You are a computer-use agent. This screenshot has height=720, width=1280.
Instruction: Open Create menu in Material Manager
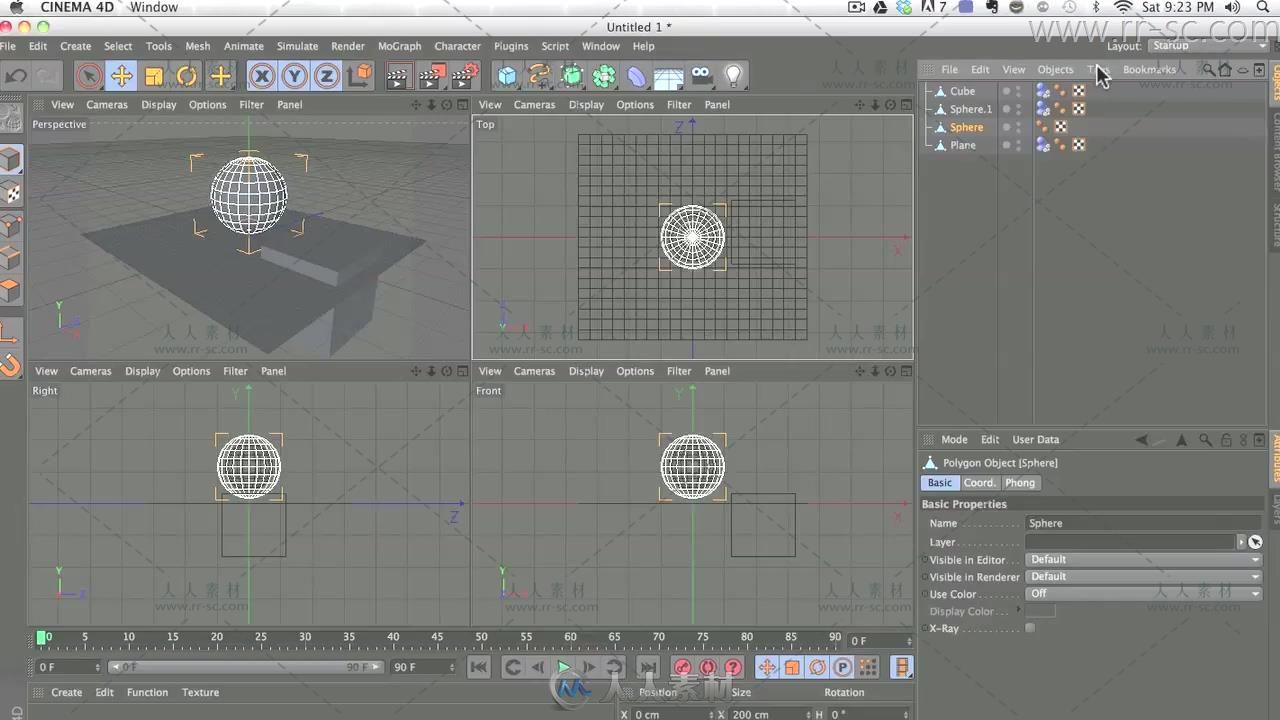point(67,693)
